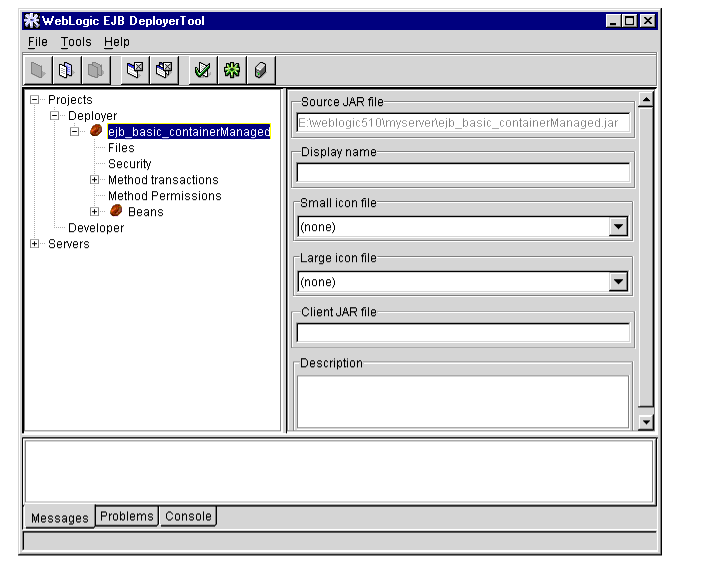Select the Security tree item
This screenshot has width=713, height=561.
tap(130, 164)
